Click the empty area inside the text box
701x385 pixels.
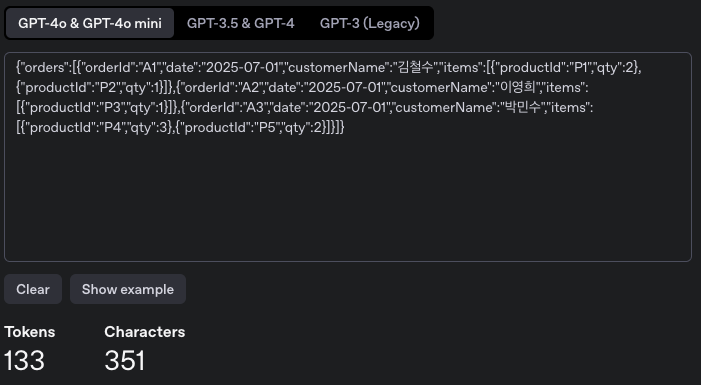(x=348, y=197)
